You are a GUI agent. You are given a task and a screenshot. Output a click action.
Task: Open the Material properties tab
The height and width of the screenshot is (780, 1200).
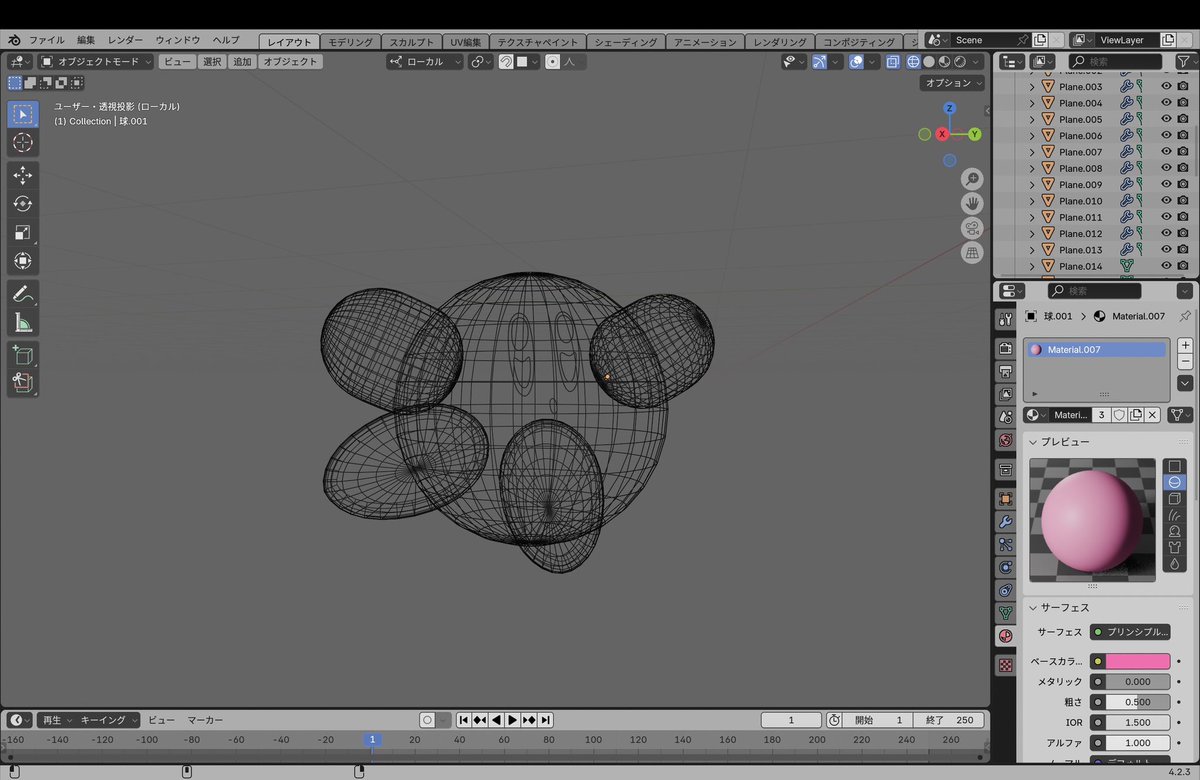tap(1006, 636)
